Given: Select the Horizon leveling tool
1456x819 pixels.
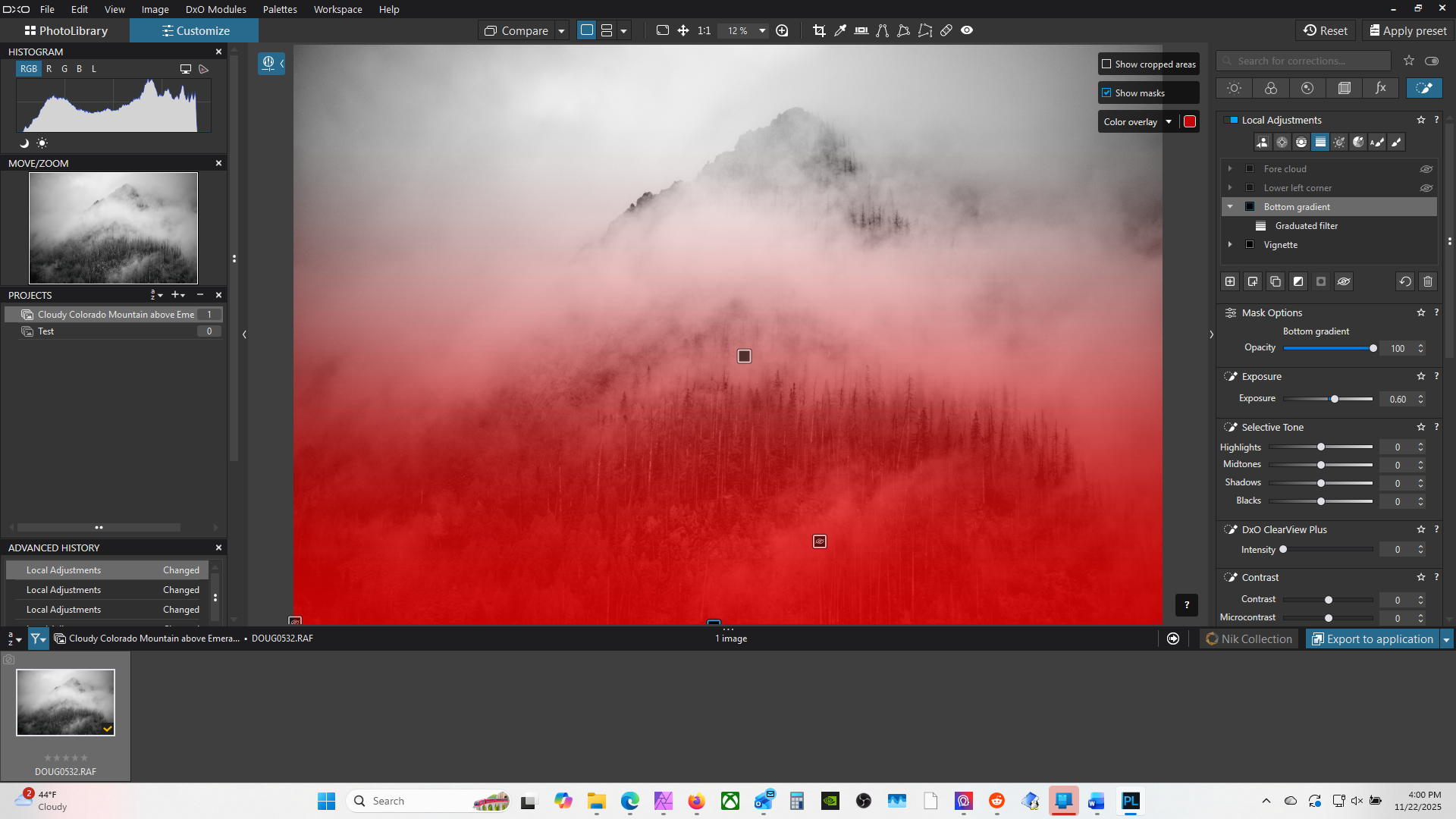Looking at the screenshot, I should pyautogui.click(x=861, y=30).
